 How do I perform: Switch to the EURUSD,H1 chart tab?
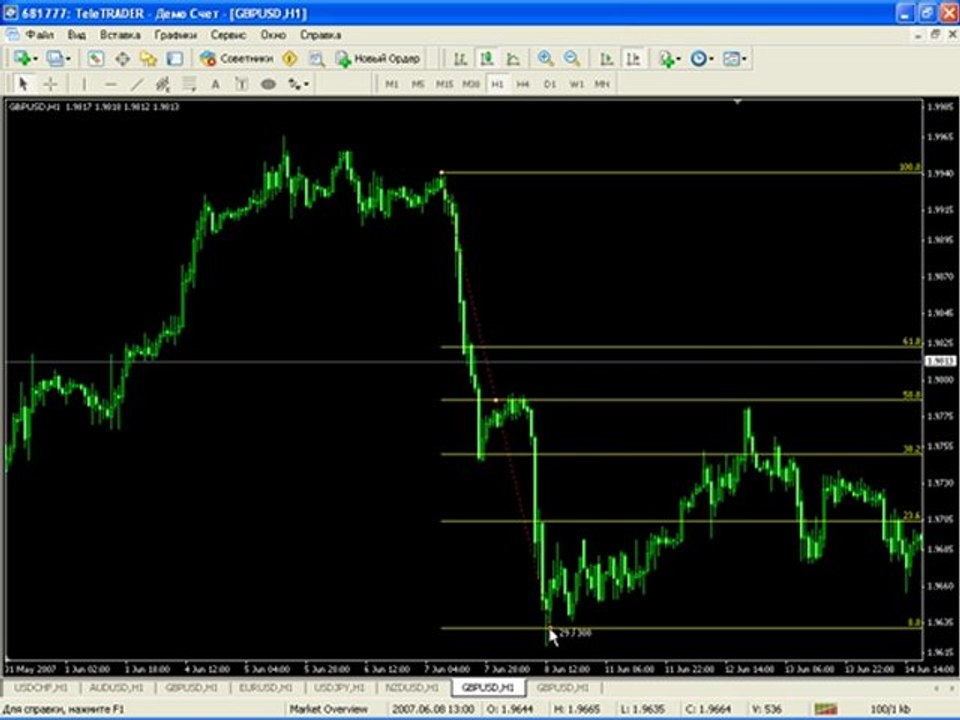coord(266,688)
